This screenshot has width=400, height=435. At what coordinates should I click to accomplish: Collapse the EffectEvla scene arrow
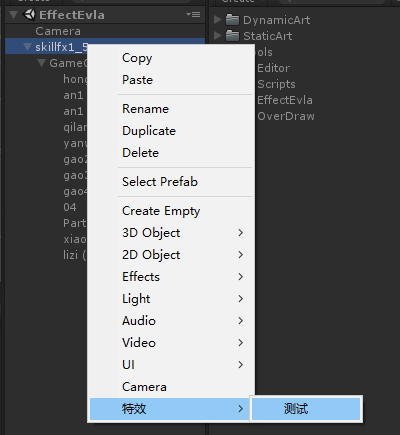coord(14,15)
